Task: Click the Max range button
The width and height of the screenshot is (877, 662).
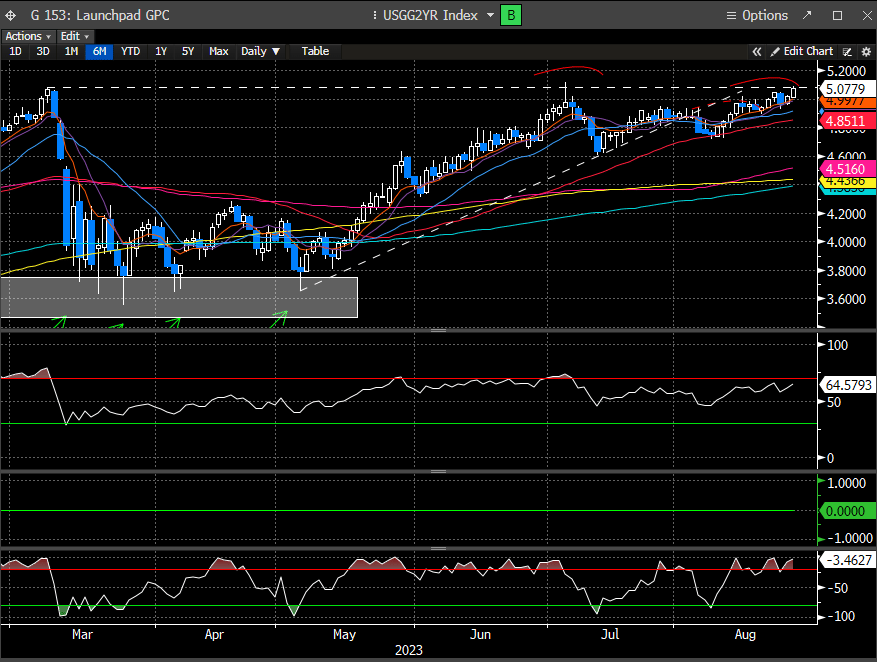Action: 218,51
